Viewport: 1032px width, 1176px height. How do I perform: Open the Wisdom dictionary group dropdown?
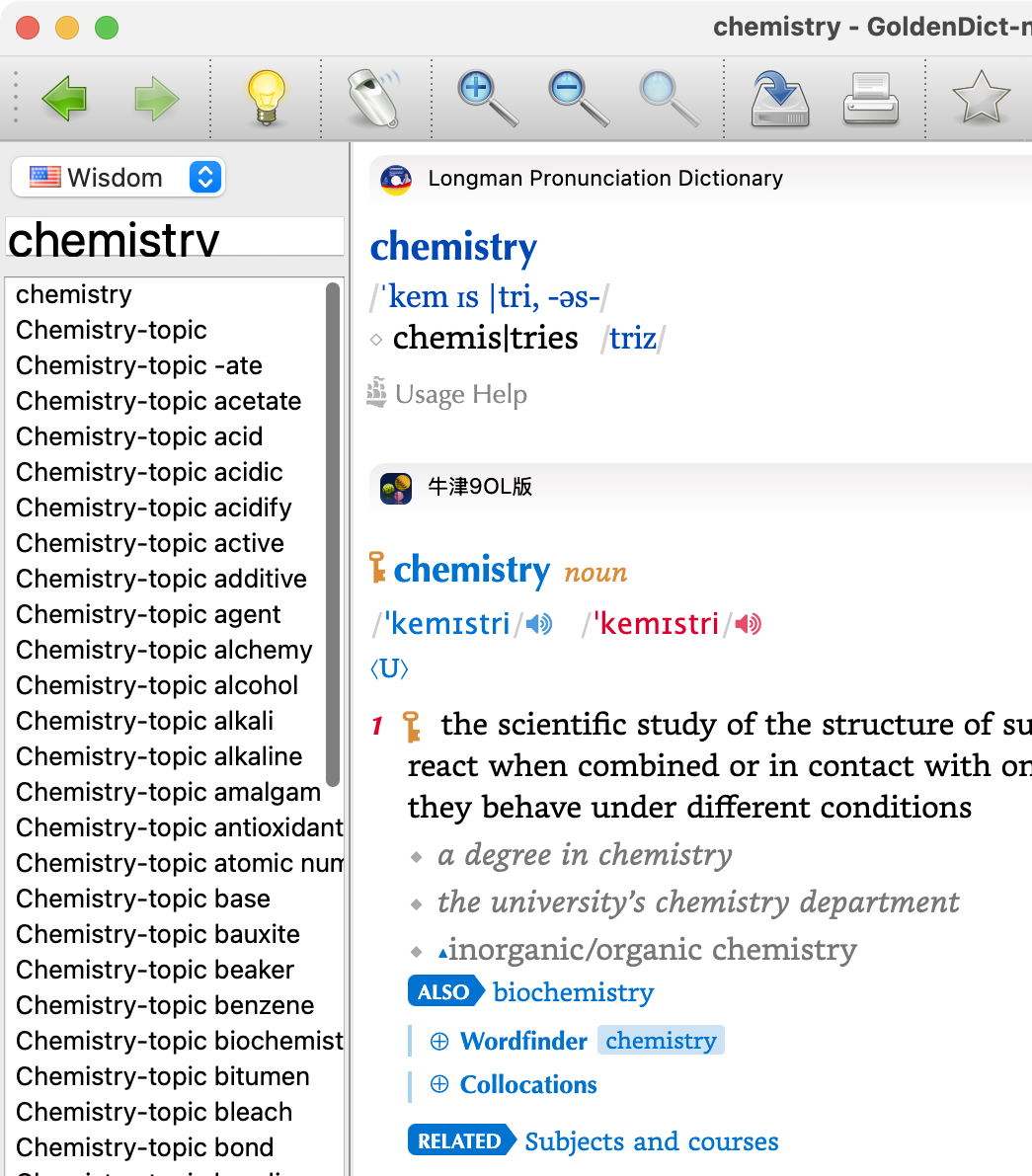coord(119,178)
